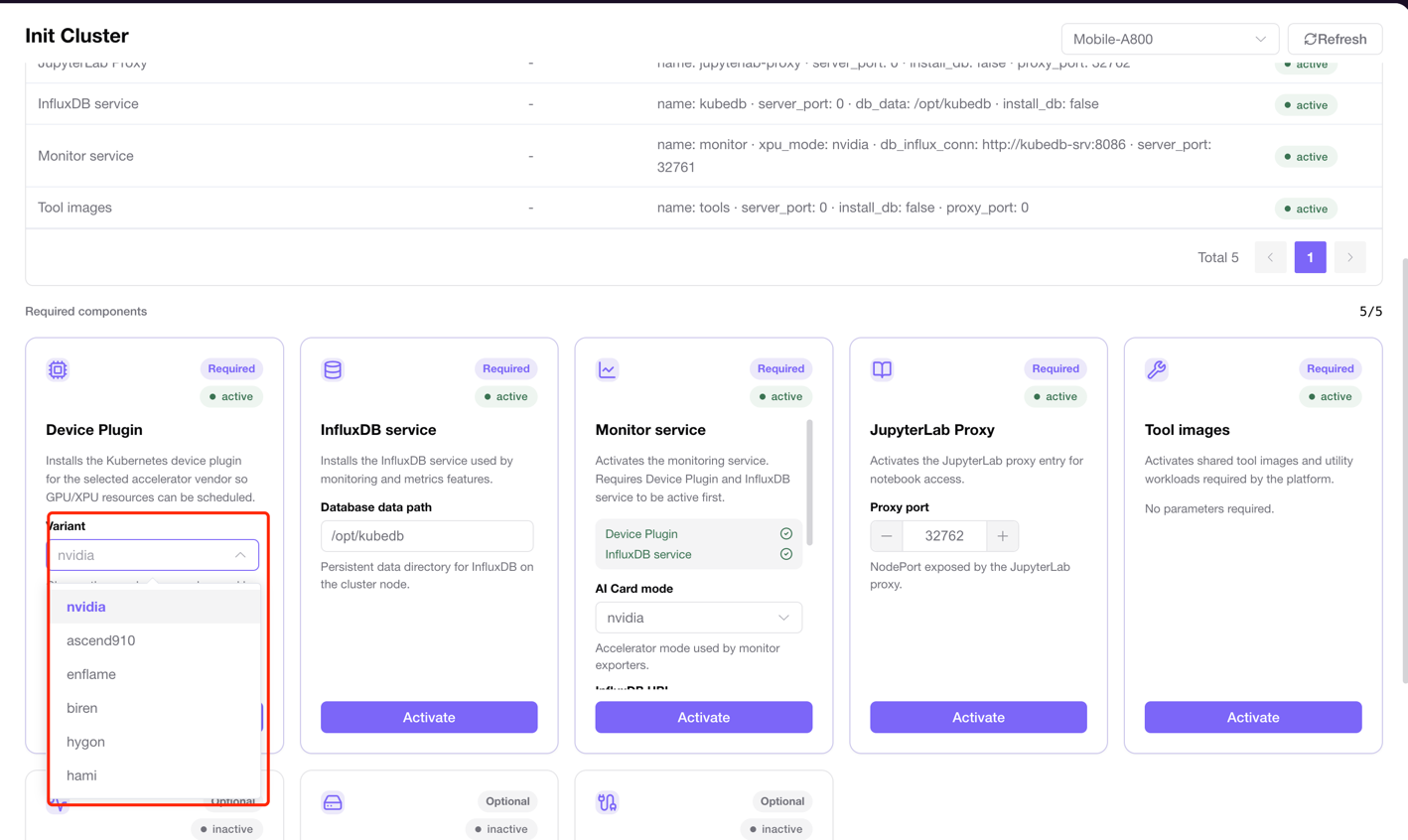Click the 5/5 required components counter
Image resolution: width=1408 pixels, height=840 pixels.
pos(1370,312)
